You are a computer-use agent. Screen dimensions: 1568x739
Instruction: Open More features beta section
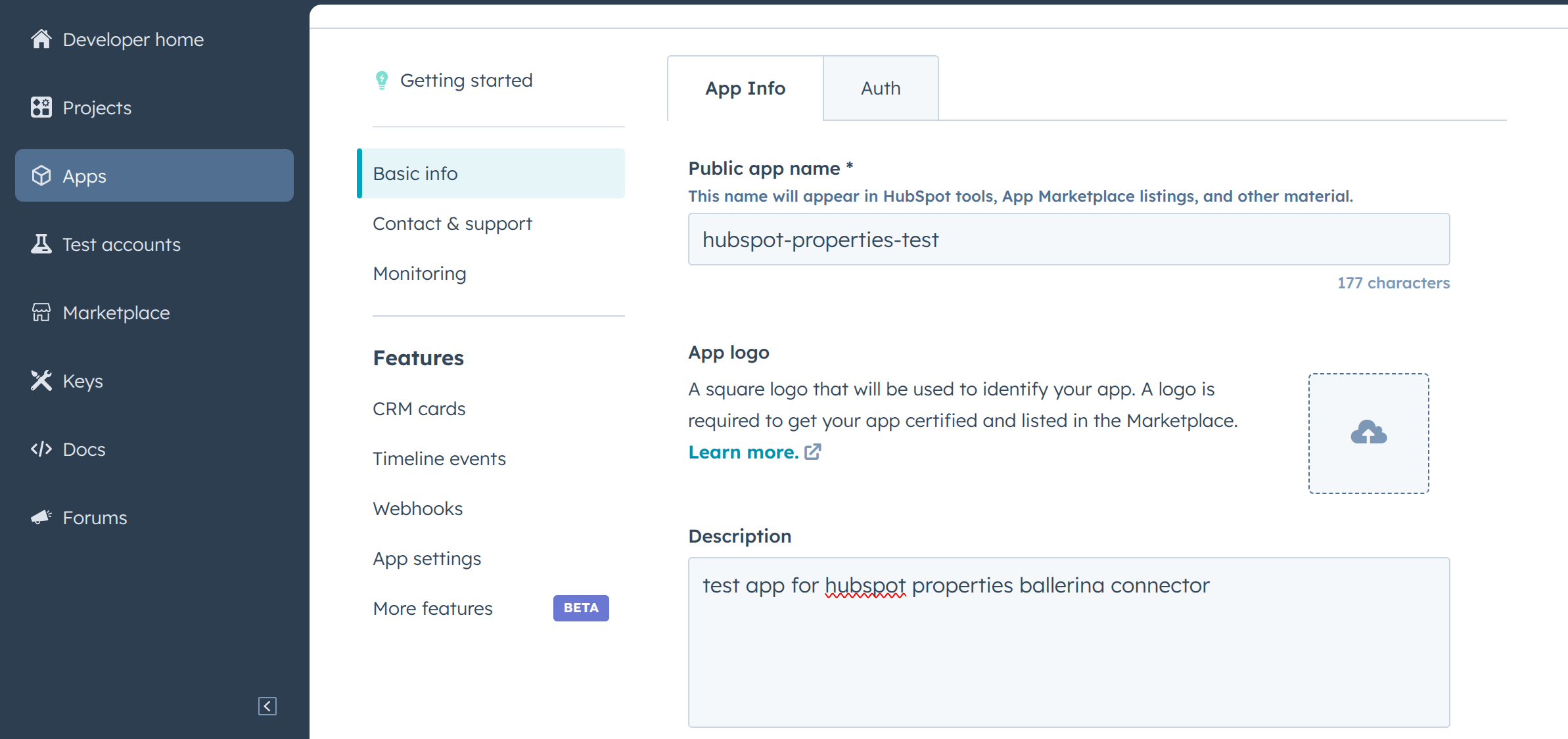point(432,608)
